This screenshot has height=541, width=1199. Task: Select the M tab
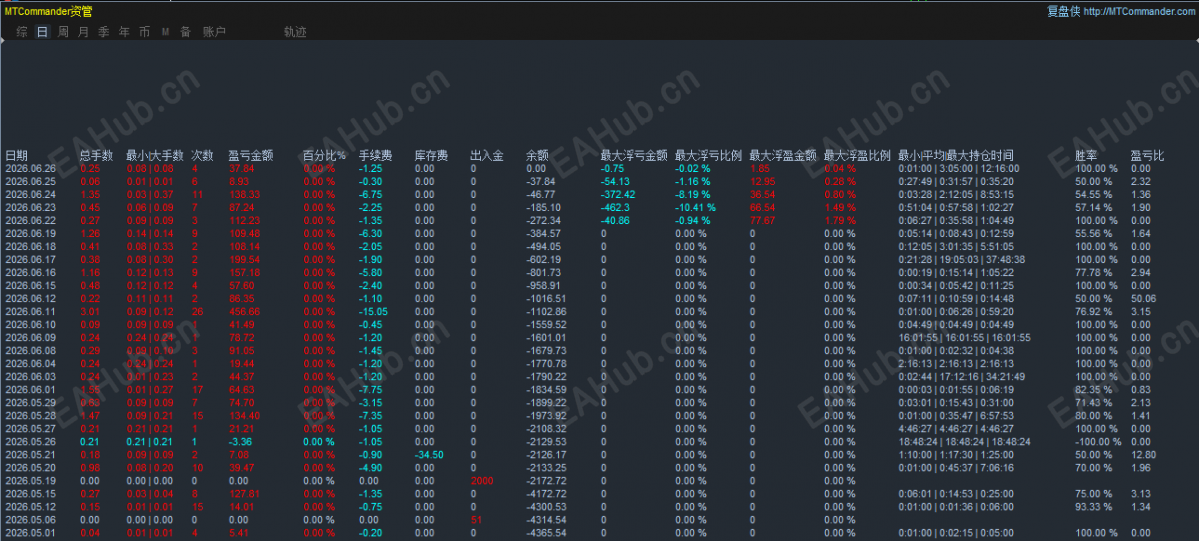pyautogui.click(x=165, y=32)
